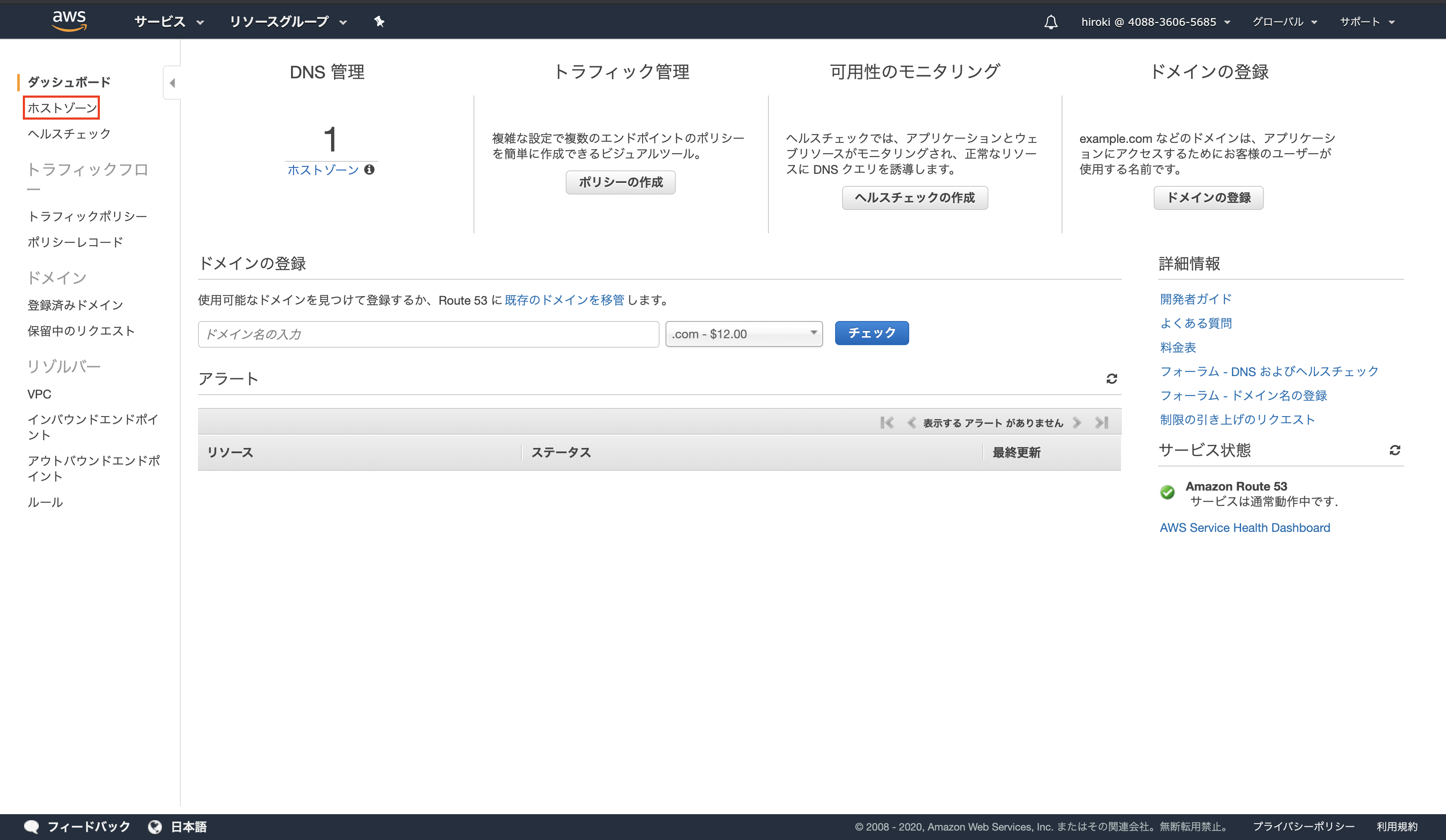The height and width of the screenshot is (840, 1446).
Task: Refresh the アラート list
Action: point(1112,379)
